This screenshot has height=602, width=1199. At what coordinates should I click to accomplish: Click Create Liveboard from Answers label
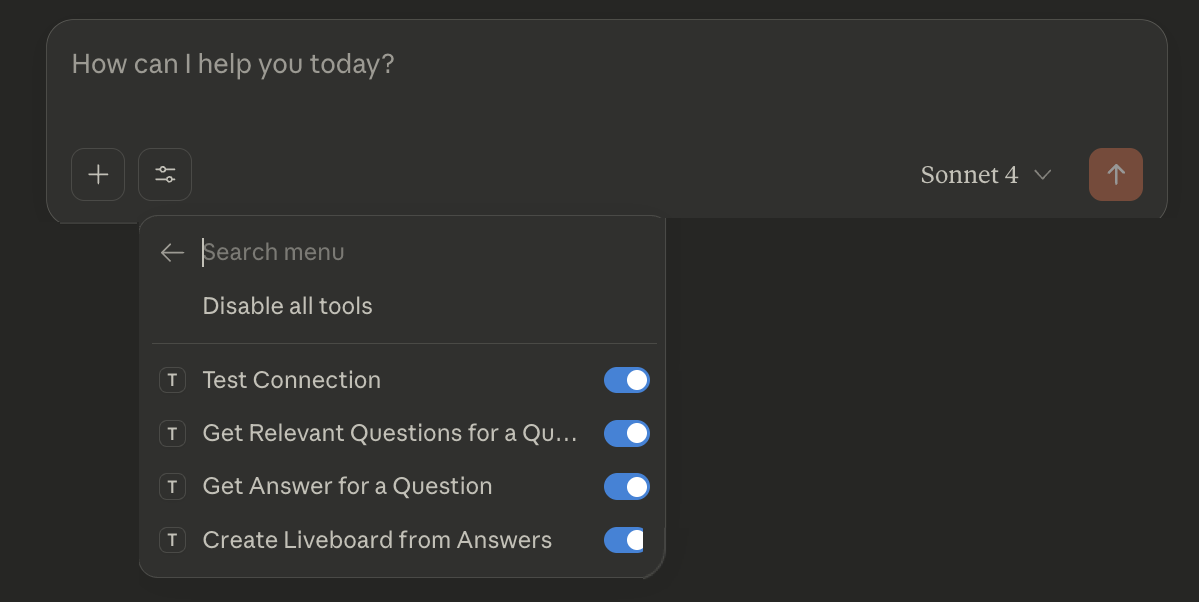[377, 540]
